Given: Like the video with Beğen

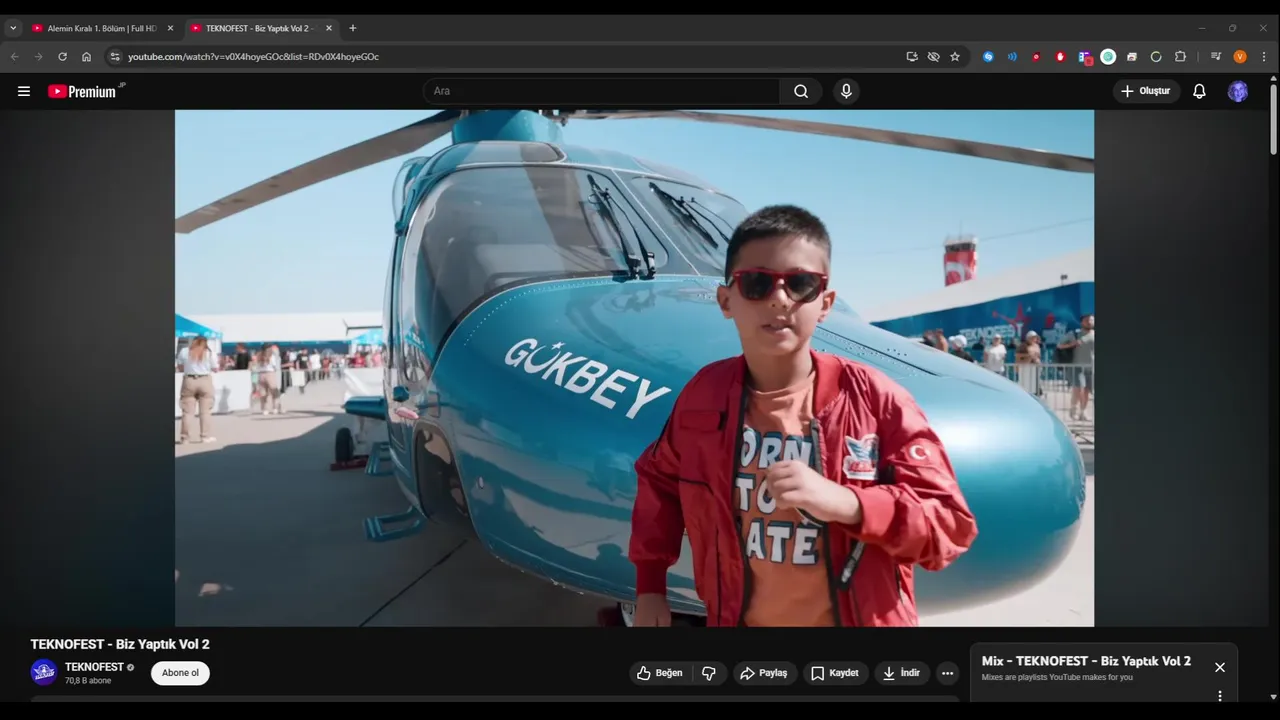Looking at the screenshot, I should coord(659,673).
